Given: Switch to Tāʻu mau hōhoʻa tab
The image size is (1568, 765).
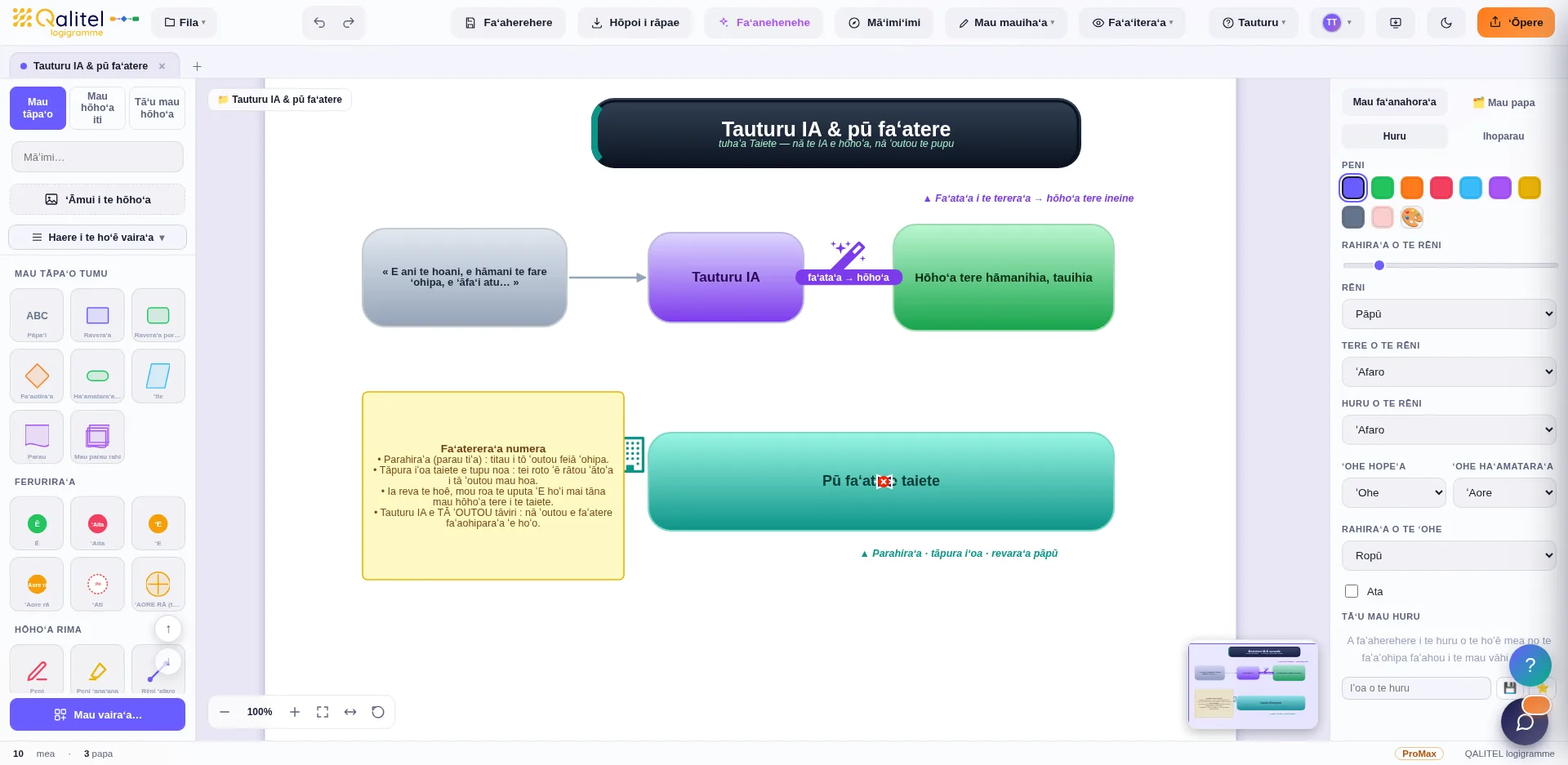Looking at the screenshot, I should pyautogui.click(x=157, y=108).
